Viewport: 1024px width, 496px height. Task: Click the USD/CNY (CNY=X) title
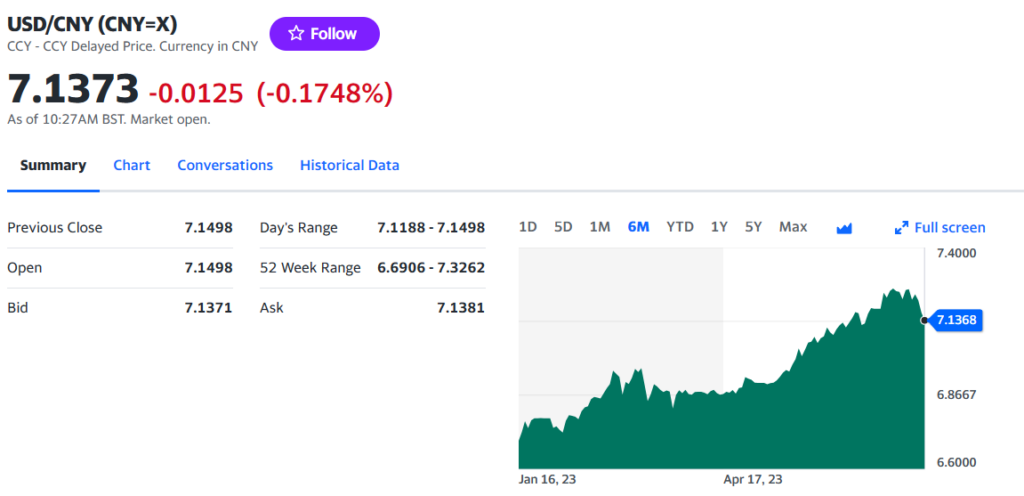coord(93,23)
